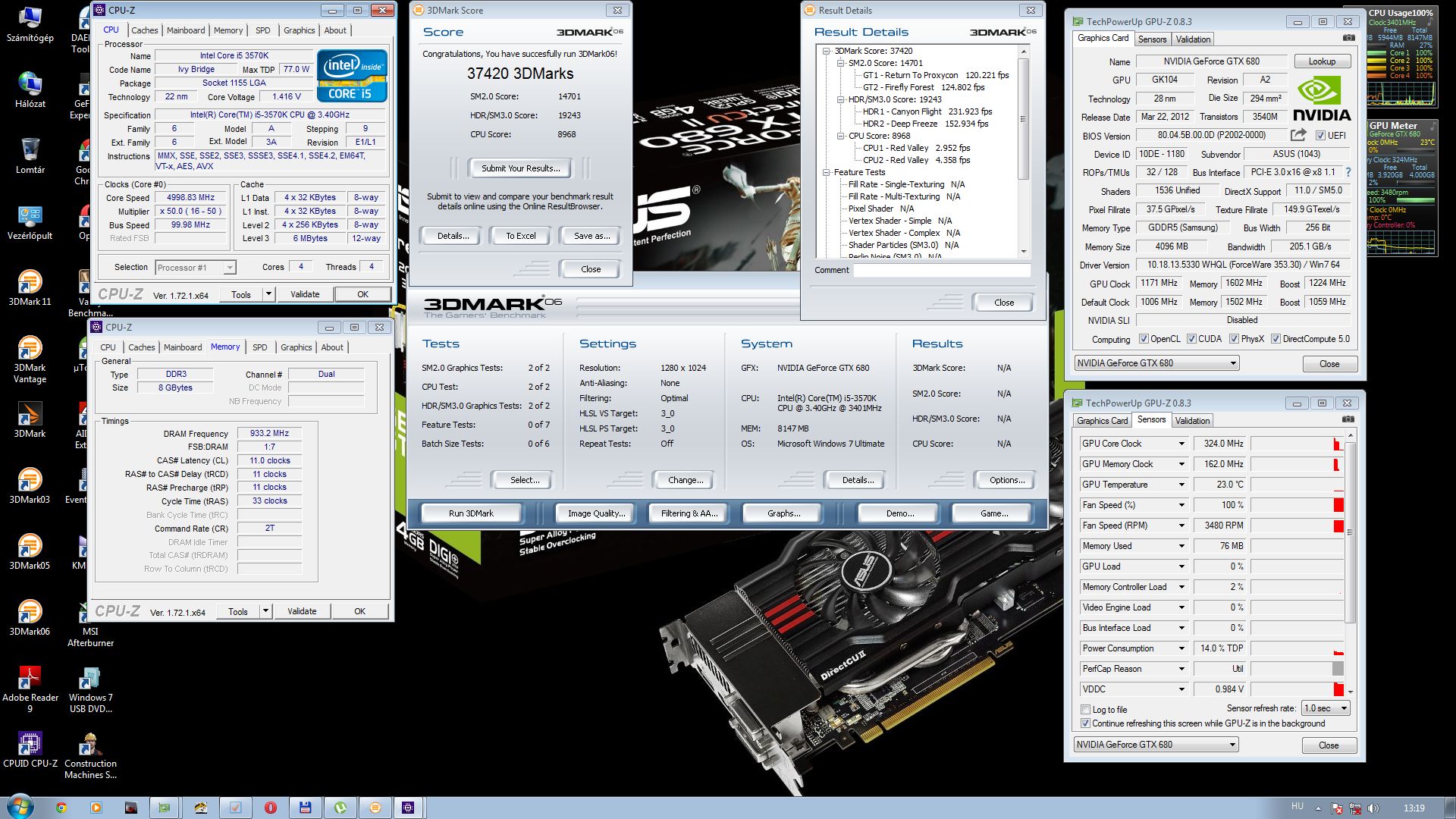
Task: Open Vezérlőpult control panel icon
Action: (30, 222)
